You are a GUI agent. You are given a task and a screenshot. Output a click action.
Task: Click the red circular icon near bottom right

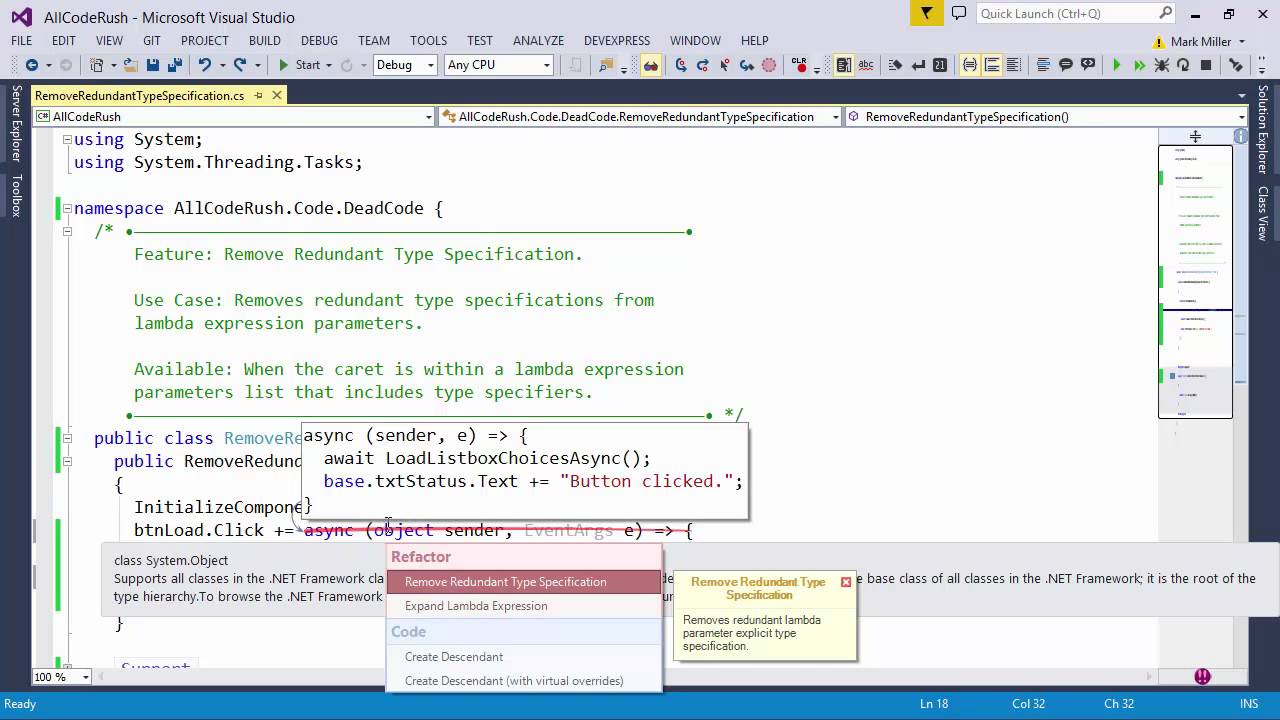(x=1202, y=677)
